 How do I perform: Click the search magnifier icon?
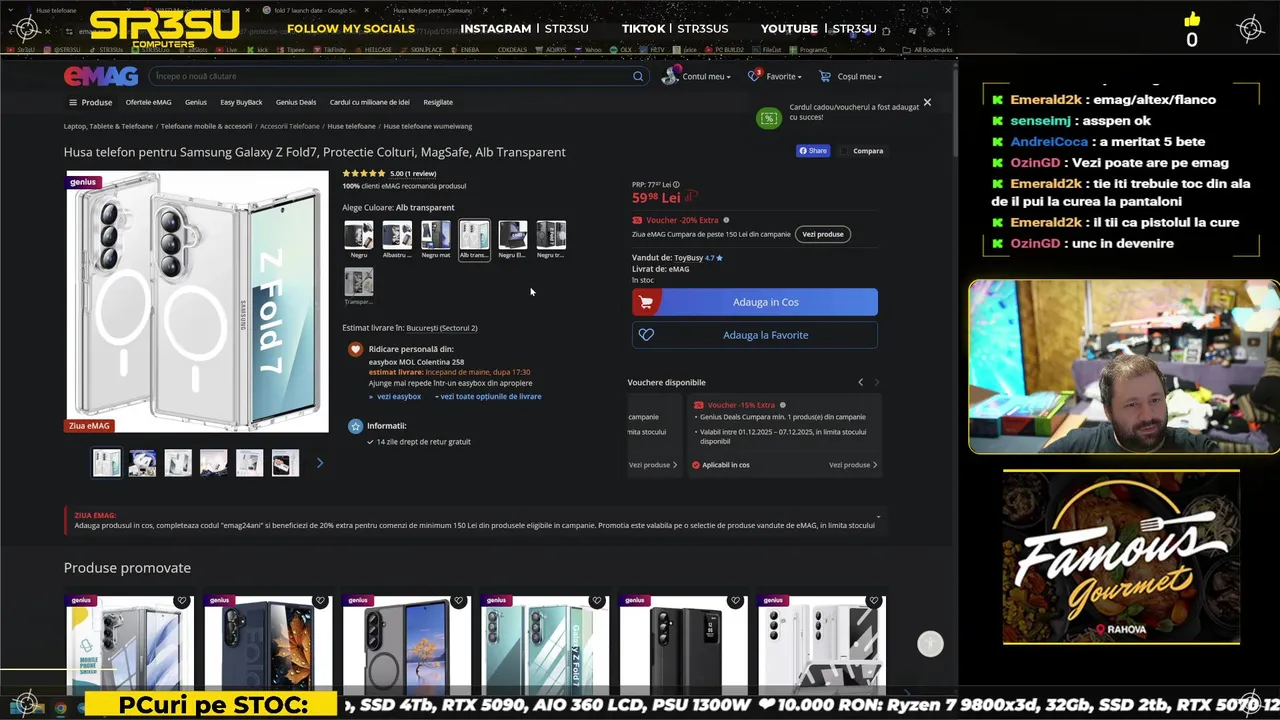(x=637, y=76)
